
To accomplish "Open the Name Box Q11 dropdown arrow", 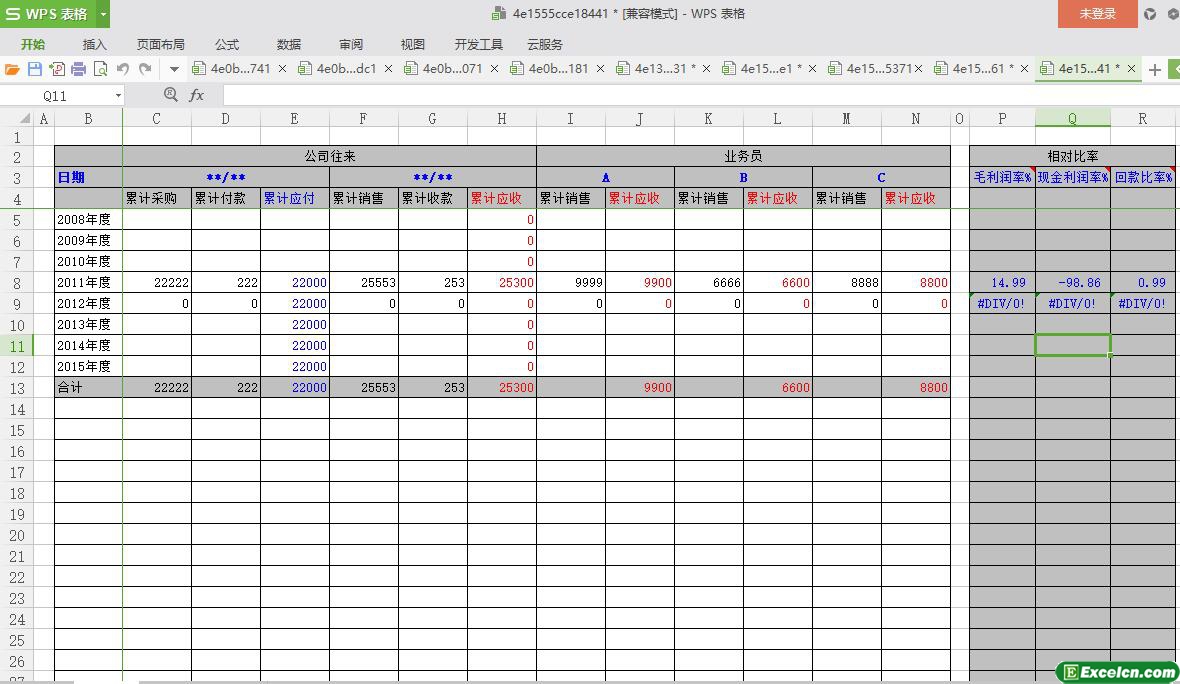I will click(x=118, y=96).
